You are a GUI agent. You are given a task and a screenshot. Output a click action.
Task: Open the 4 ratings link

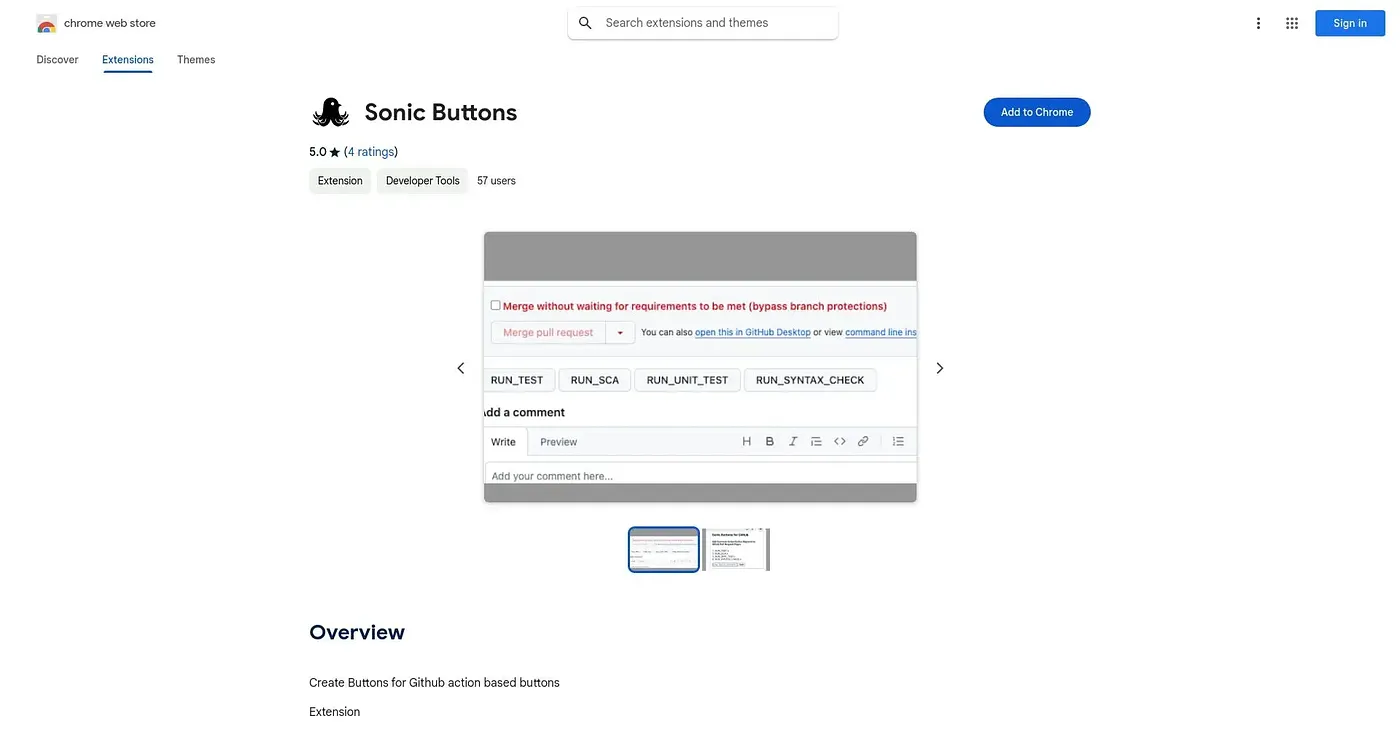pyautogui.click(x=370, y=152)
